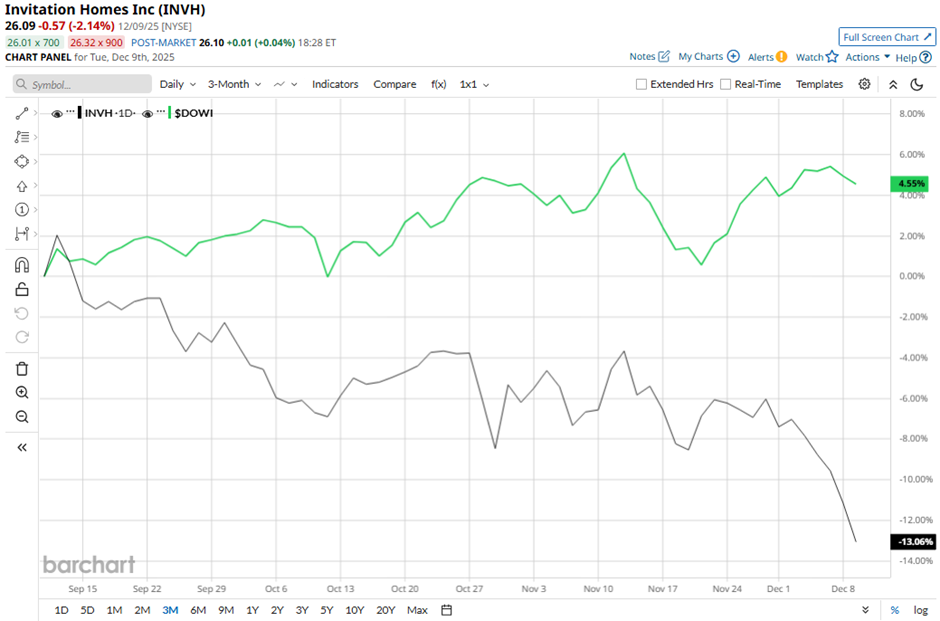Click the unlock drawings icon
940x621 pixels.
[x=22, y=290]
